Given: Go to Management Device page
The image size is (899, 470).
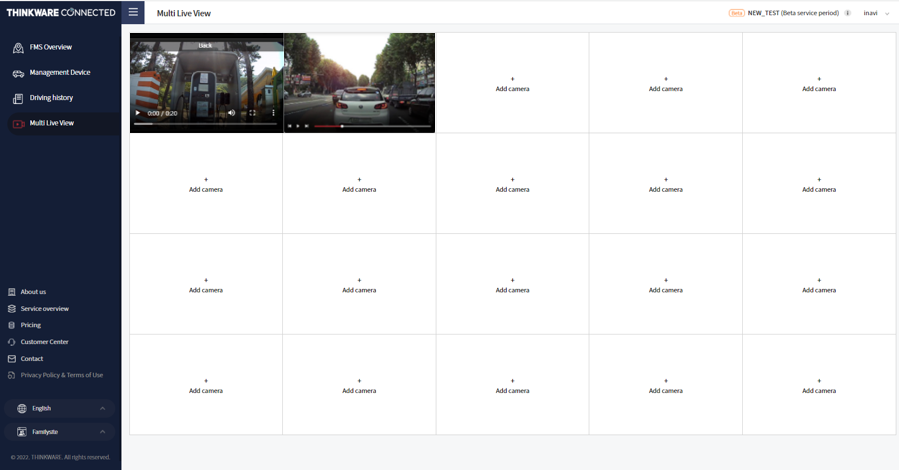Looking at the screenshot, I should coord(59,73).
